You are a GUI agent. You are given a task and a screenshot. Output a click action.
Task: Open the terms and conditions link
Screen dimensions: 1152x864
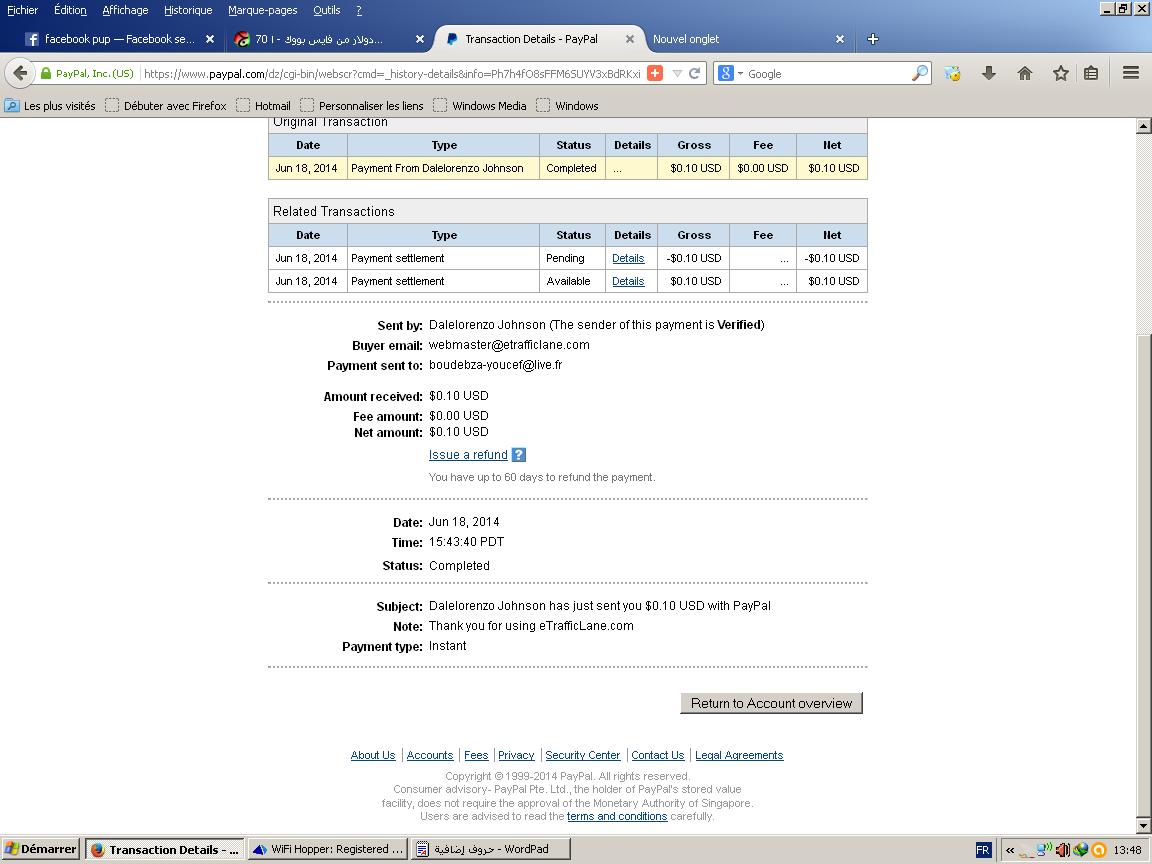tap(617, 816)
